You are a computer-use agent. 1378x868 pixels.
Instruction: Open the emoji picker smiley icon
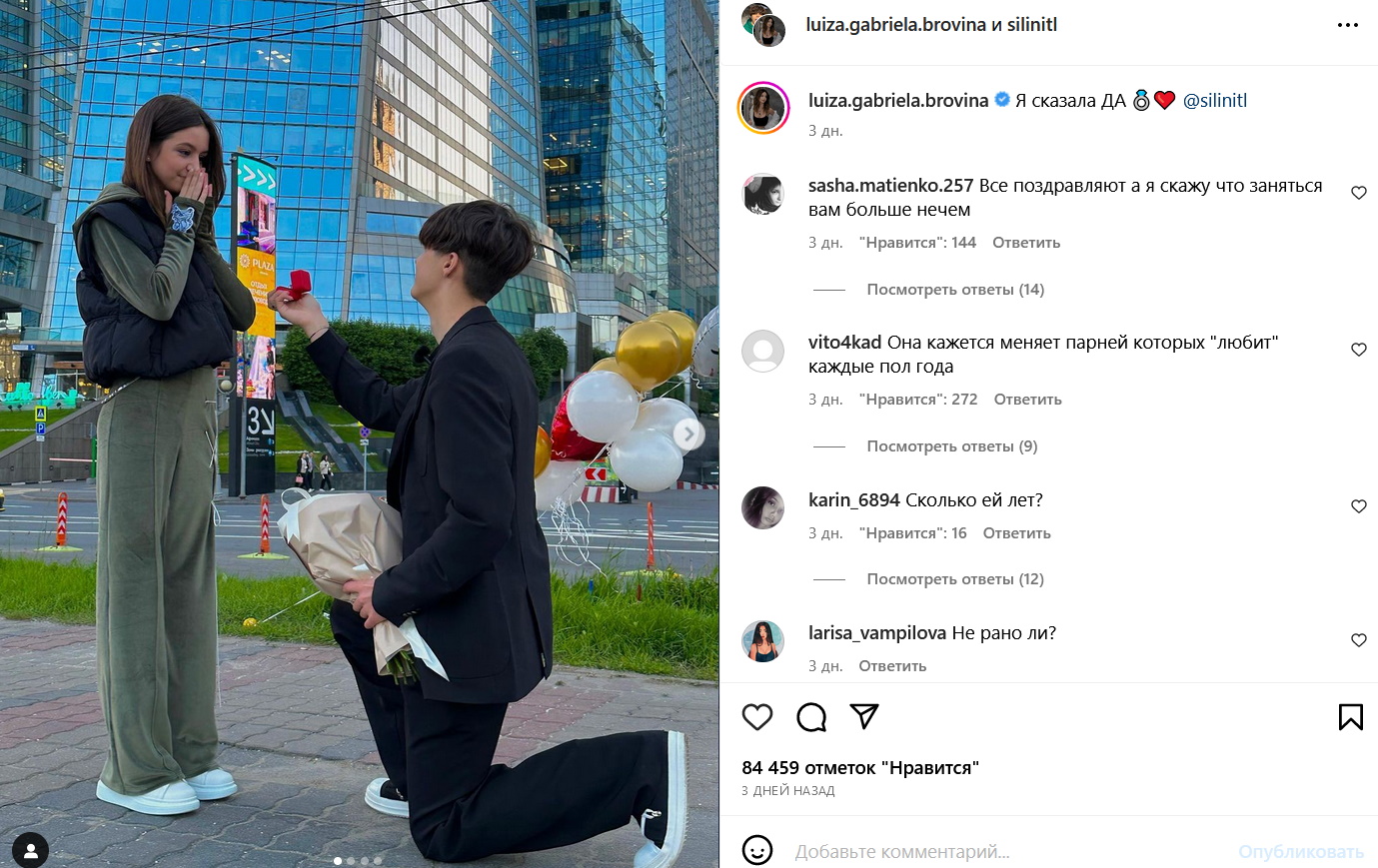coord(757,851)
